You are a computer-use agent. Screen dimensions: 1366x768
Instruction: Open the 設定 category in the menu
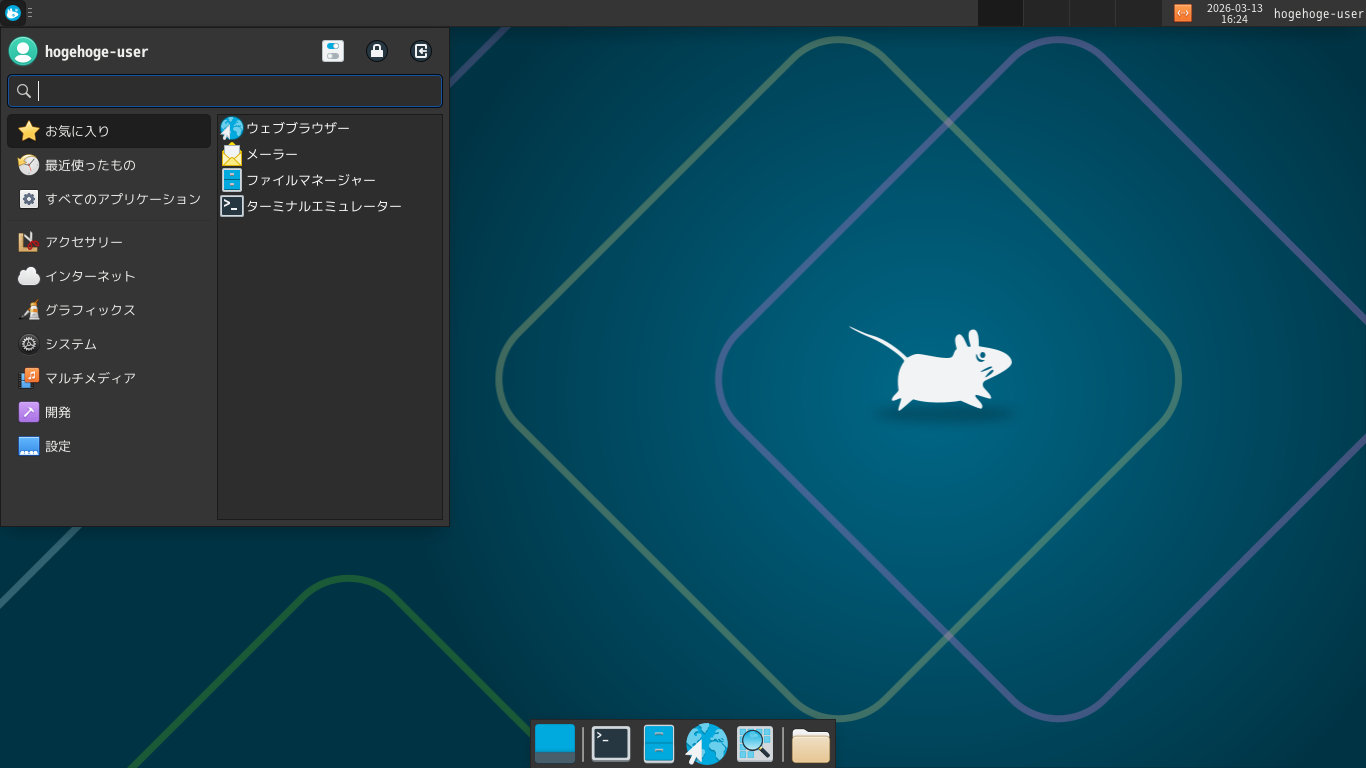pos(57,446)
